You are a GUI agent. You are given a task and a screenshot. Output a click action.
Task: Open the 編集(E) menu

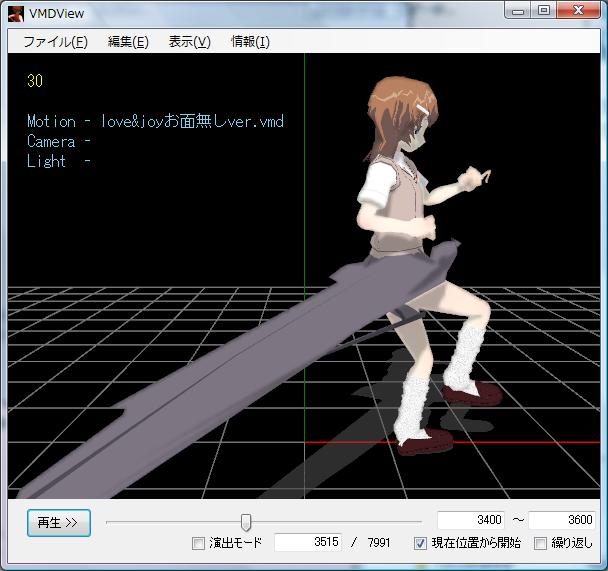[128, 41]
